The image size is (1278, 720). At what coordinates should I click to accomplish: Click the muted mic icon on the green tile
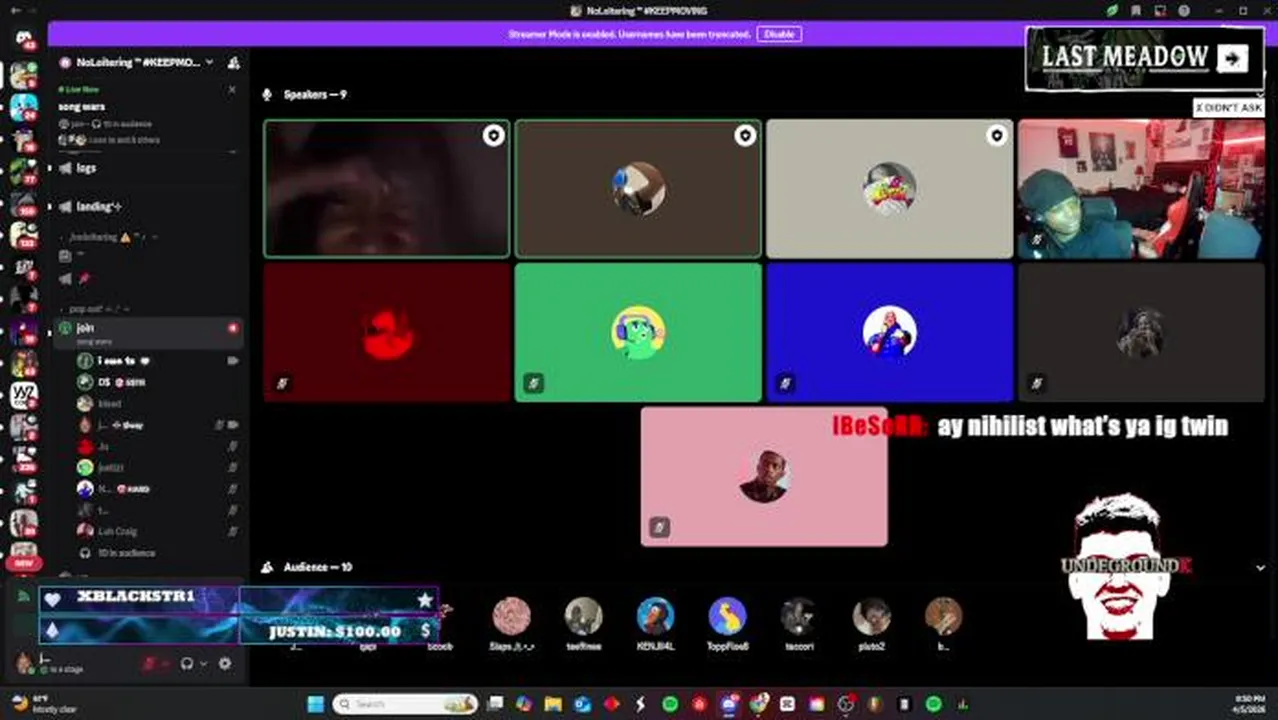pos(533,383)
